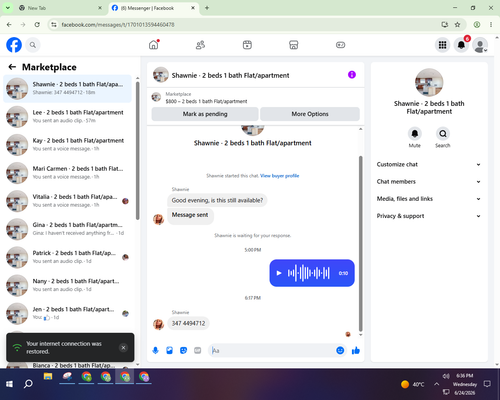Open Kay's 2 beds 1 bath conversation

[x=67, y=145]
